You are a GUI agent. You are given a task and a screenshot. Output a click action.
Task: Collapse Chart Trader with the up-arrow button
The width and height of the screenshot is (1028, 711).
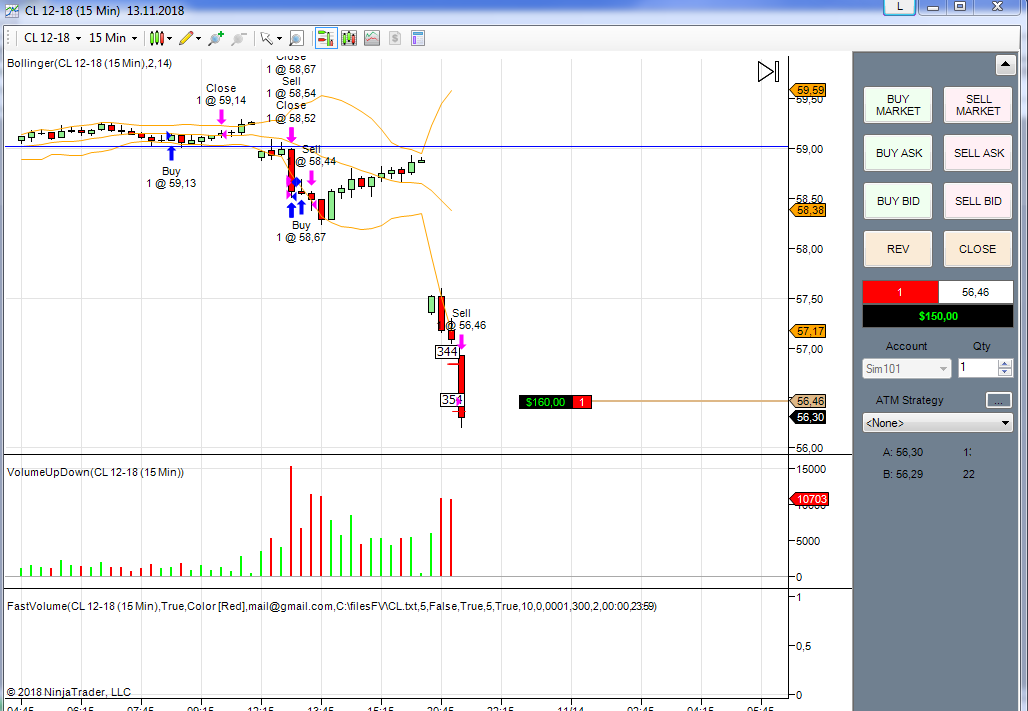click(x=1006, y=65)
